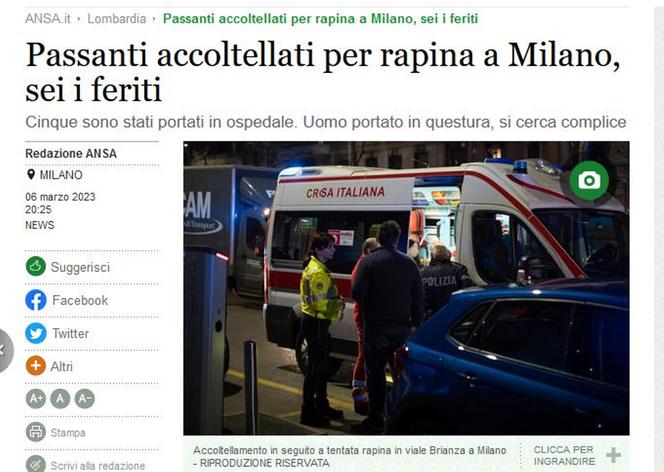Decrease font size with A- button

pyautogui.click(x=85, y=399)
